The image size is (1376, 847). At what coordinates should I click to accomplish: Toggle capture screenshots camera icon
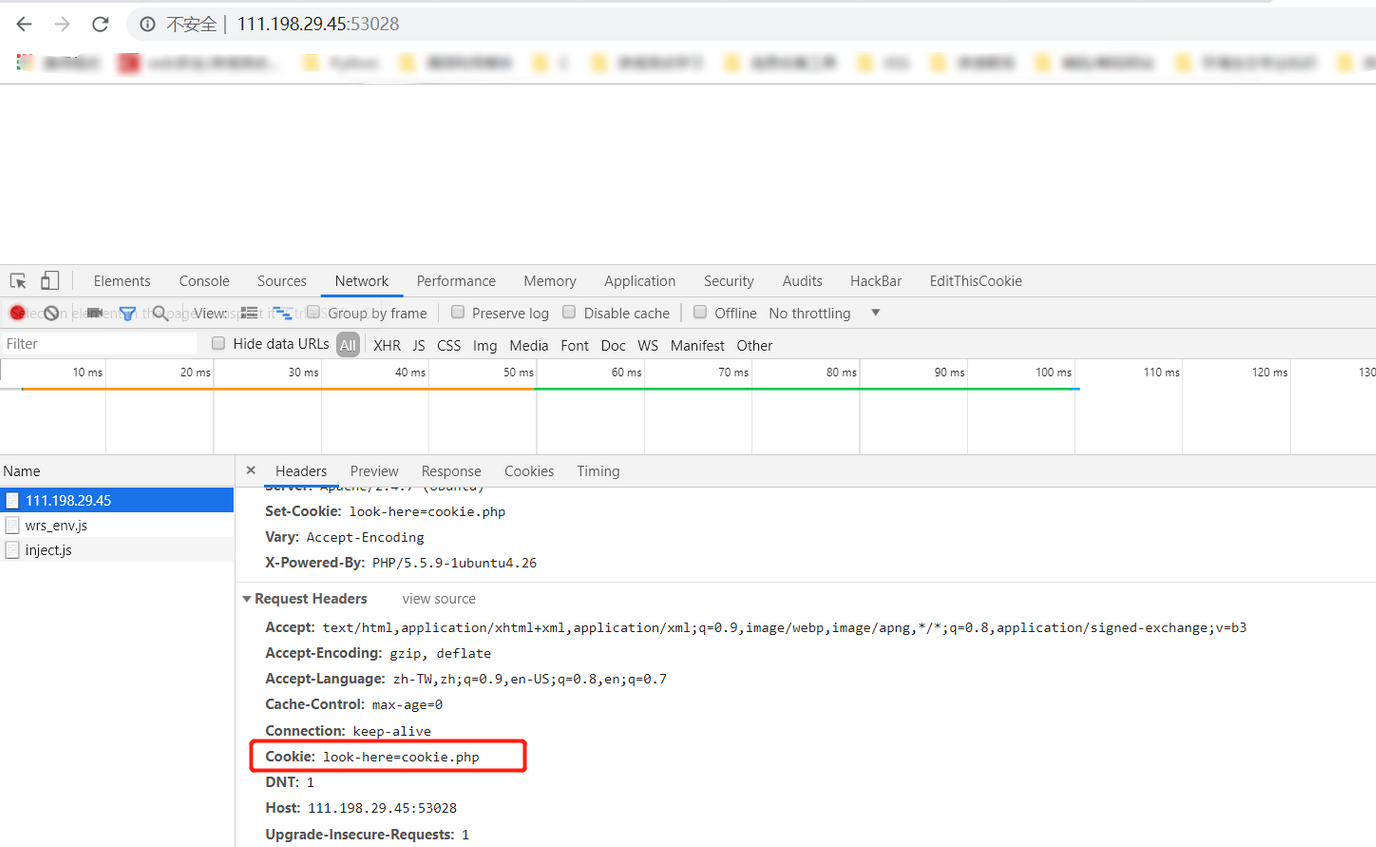click(x=95, y=313)
